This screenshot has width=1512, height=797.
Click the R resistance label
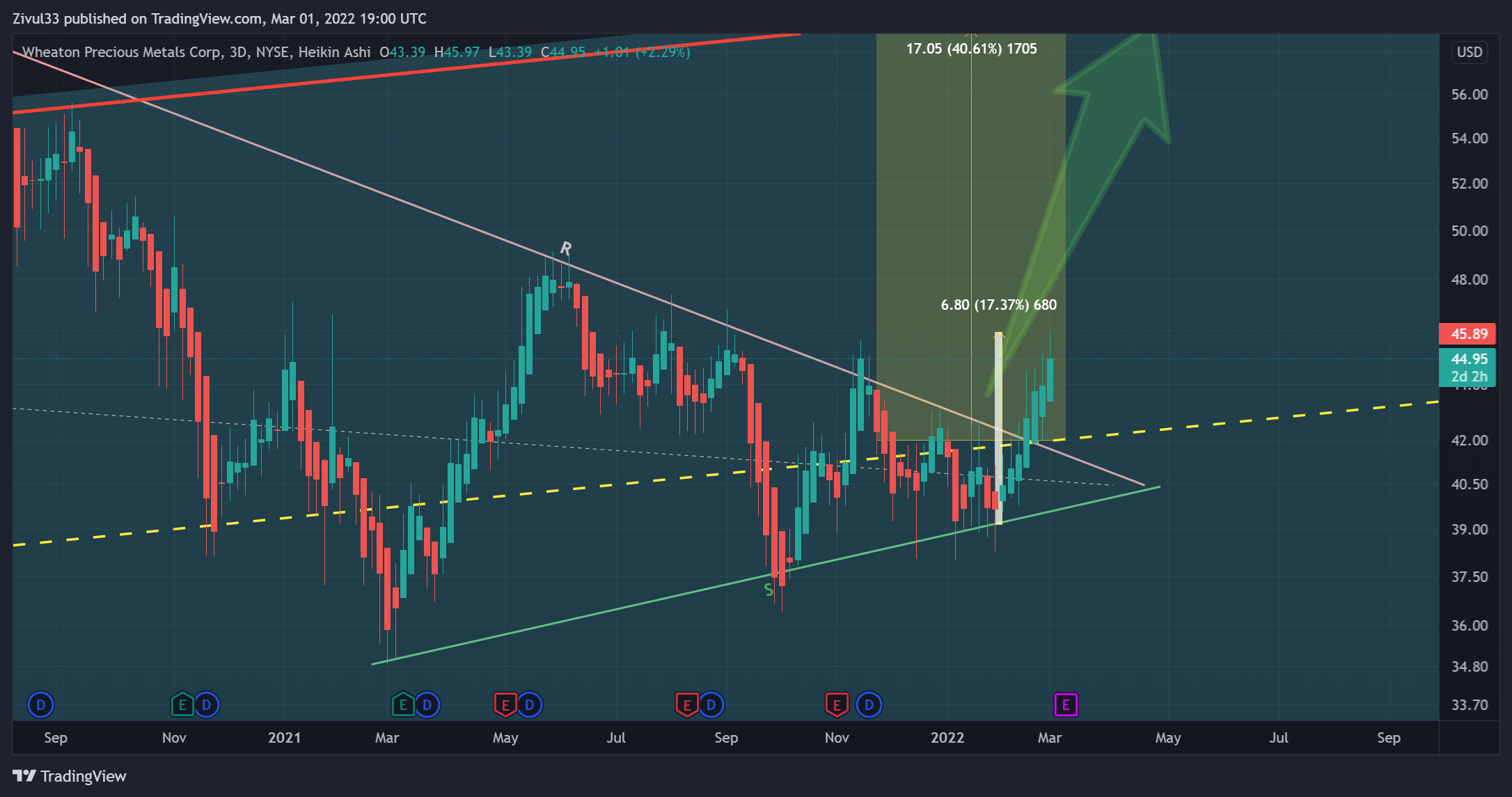tap(566, 248)
